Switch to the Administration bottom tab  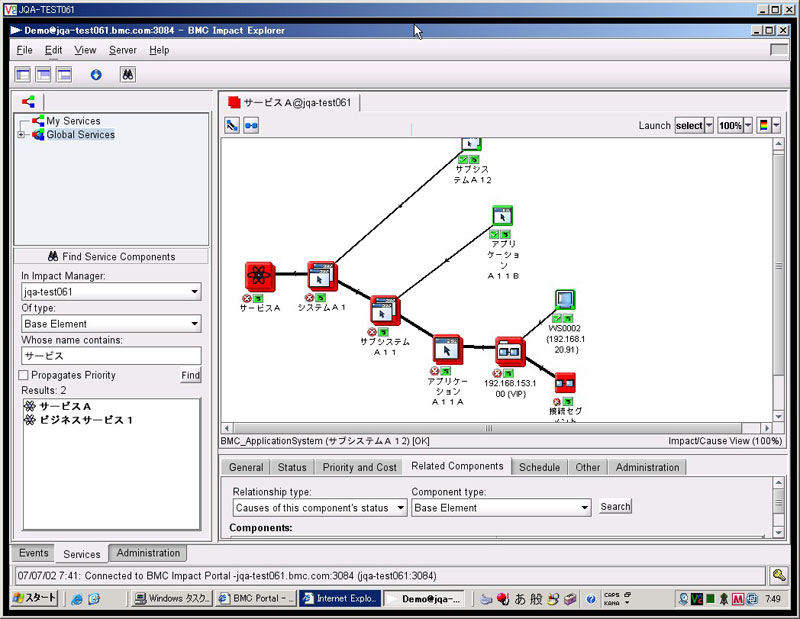(x=148, y=553)
